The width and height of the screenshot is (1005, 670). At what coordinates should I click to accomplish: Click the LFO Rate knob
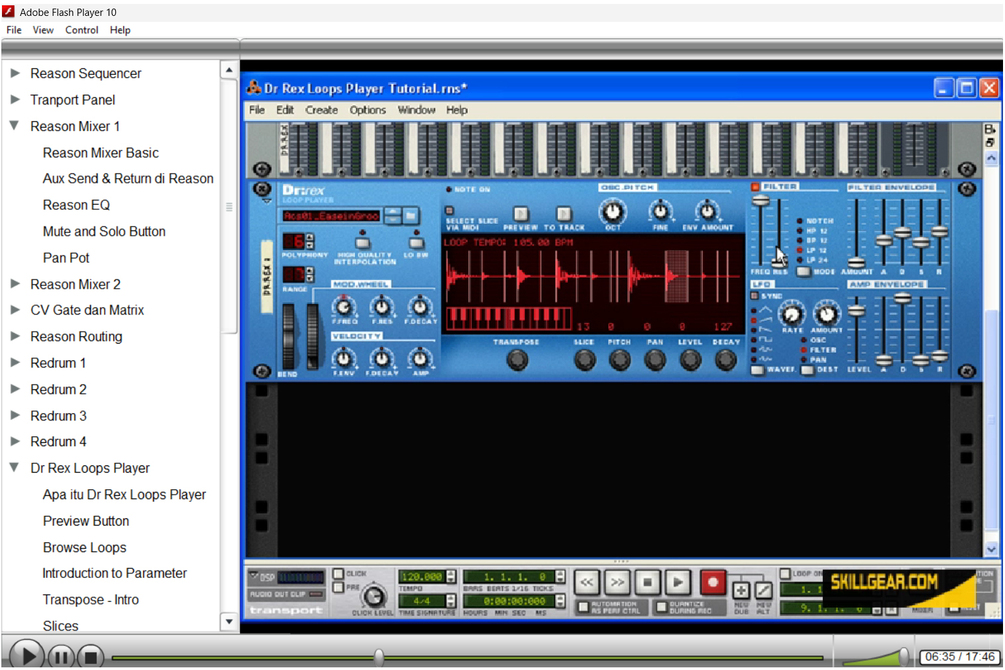[x=792, y=314]
